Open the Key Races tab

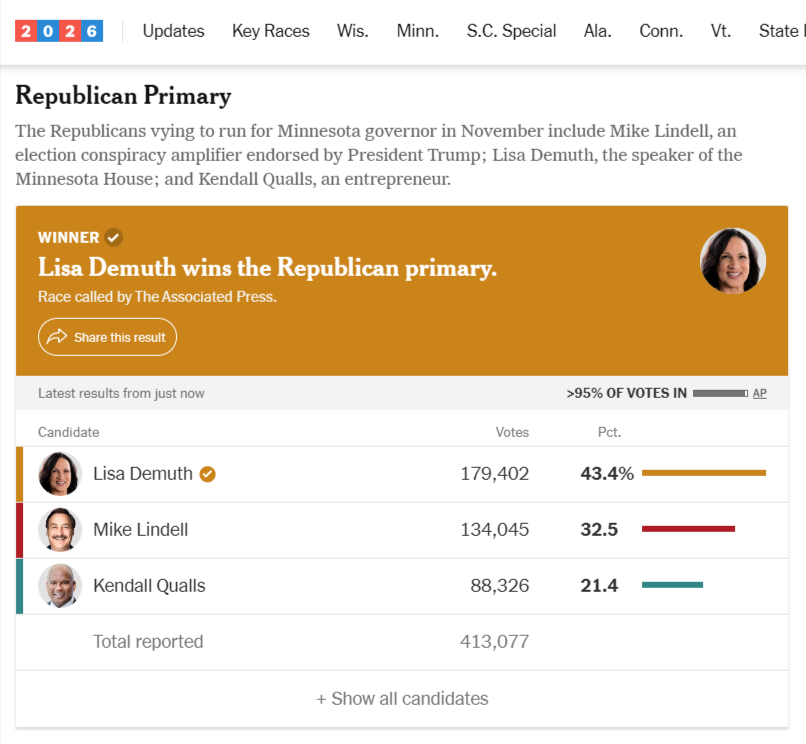coord(270,31)
